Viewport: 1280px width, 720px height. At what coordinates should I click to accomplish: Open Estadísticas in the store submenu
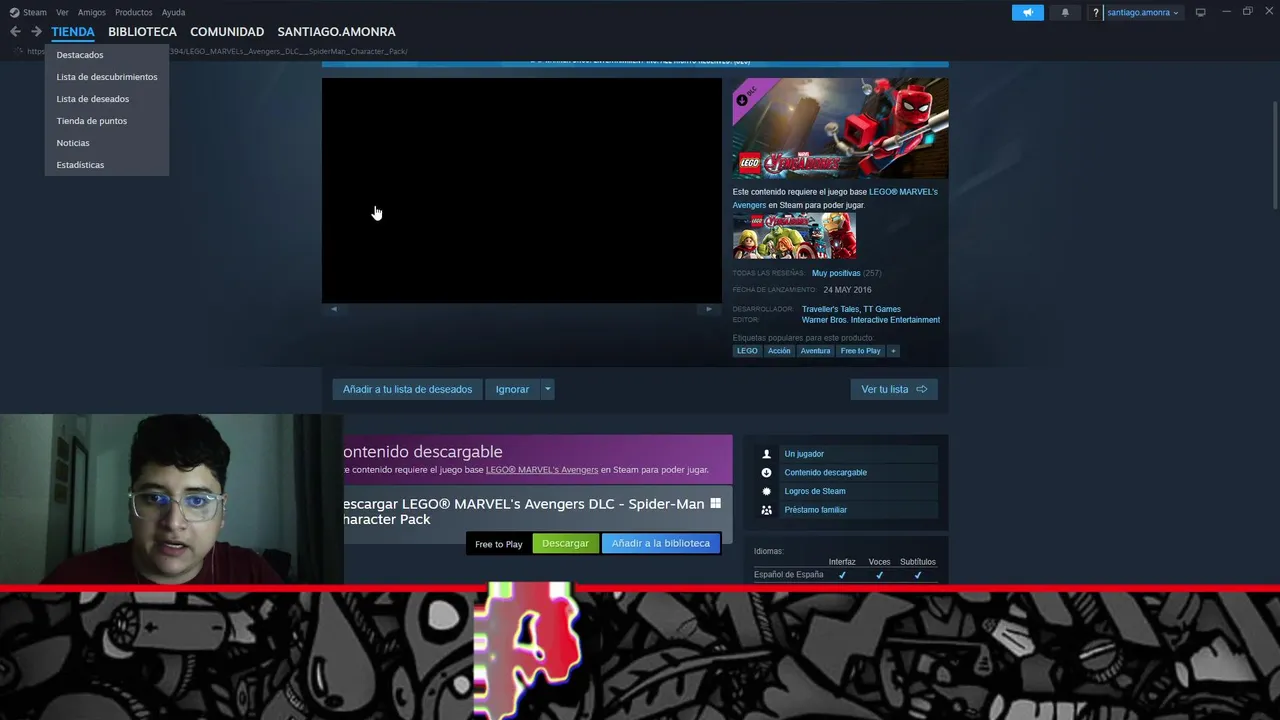80,165
